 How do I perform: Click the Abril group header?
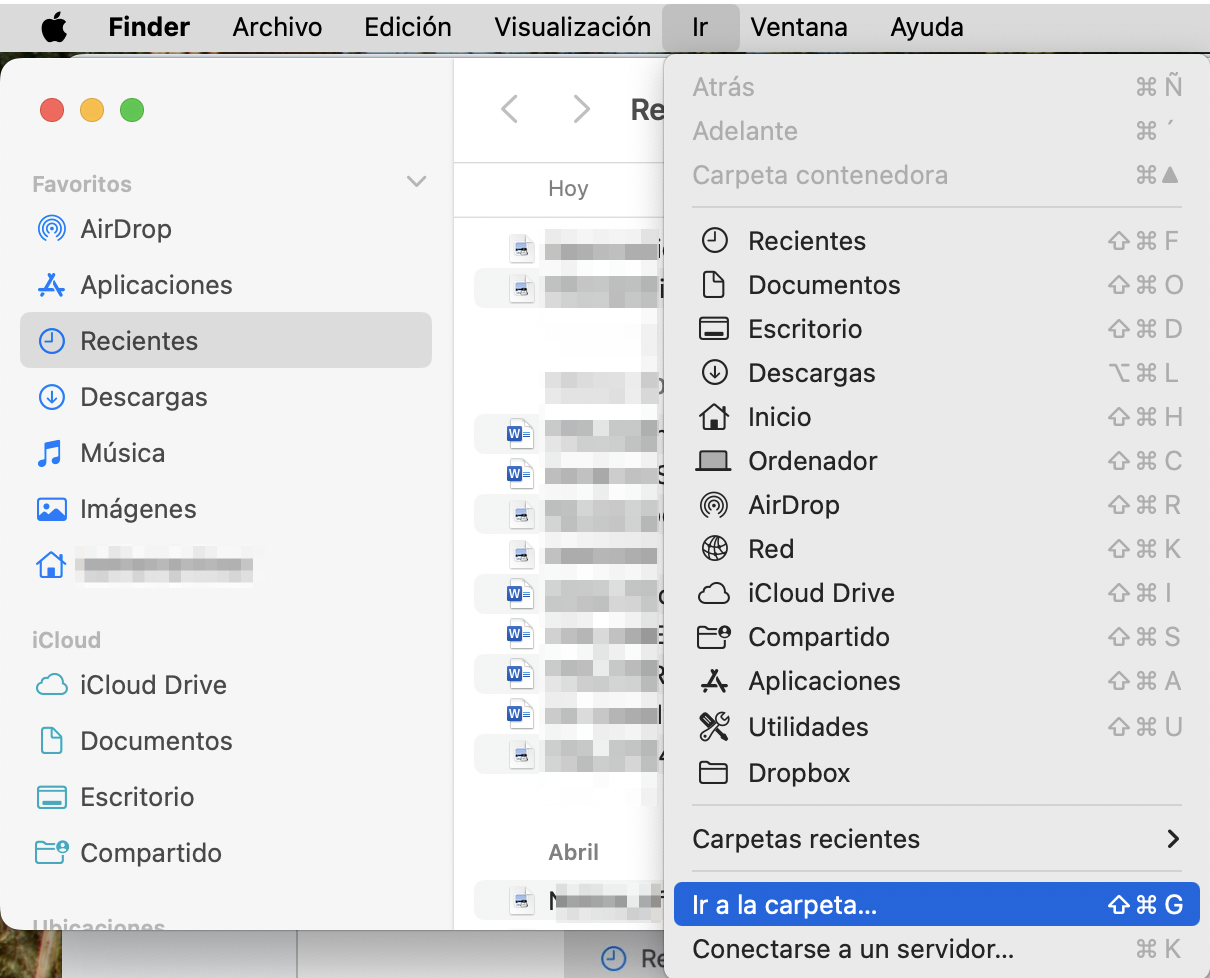(574, 852)
